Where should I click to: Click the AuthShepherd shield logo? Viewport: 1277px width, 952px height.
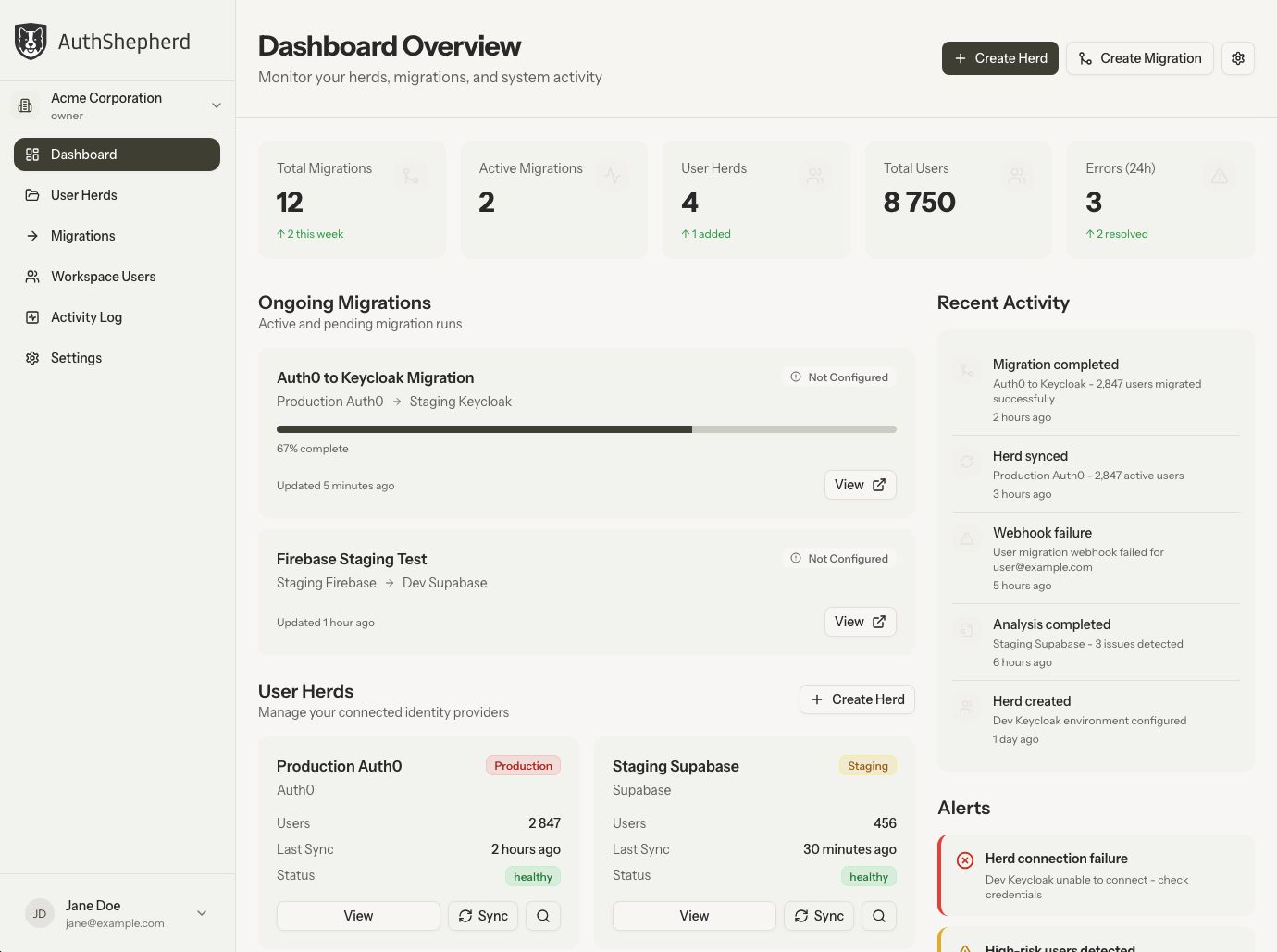pyautogui.click(x=31, y=41)
